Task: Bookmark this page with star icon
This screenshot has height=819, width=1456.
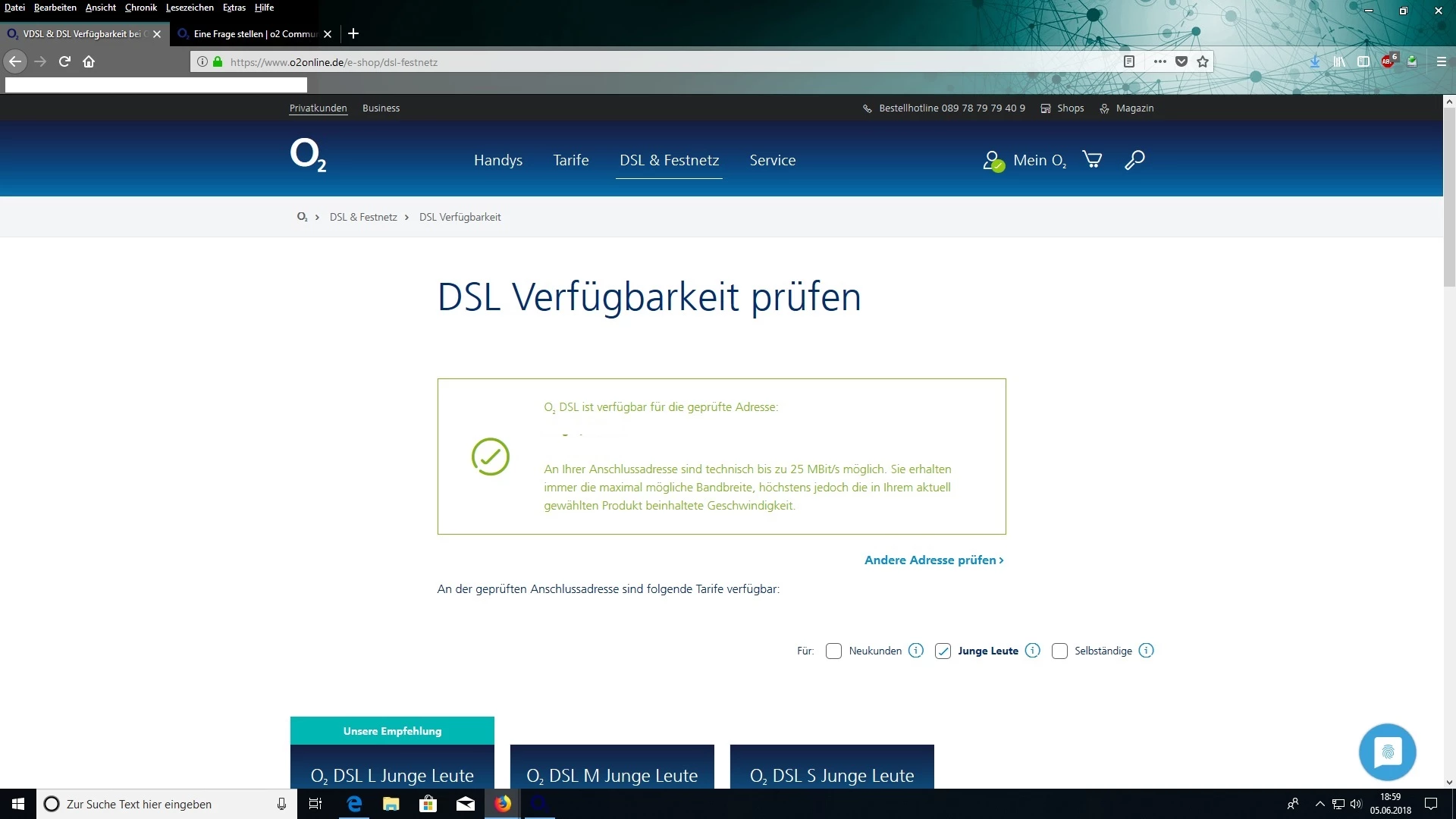Action: click(1203, 62)
